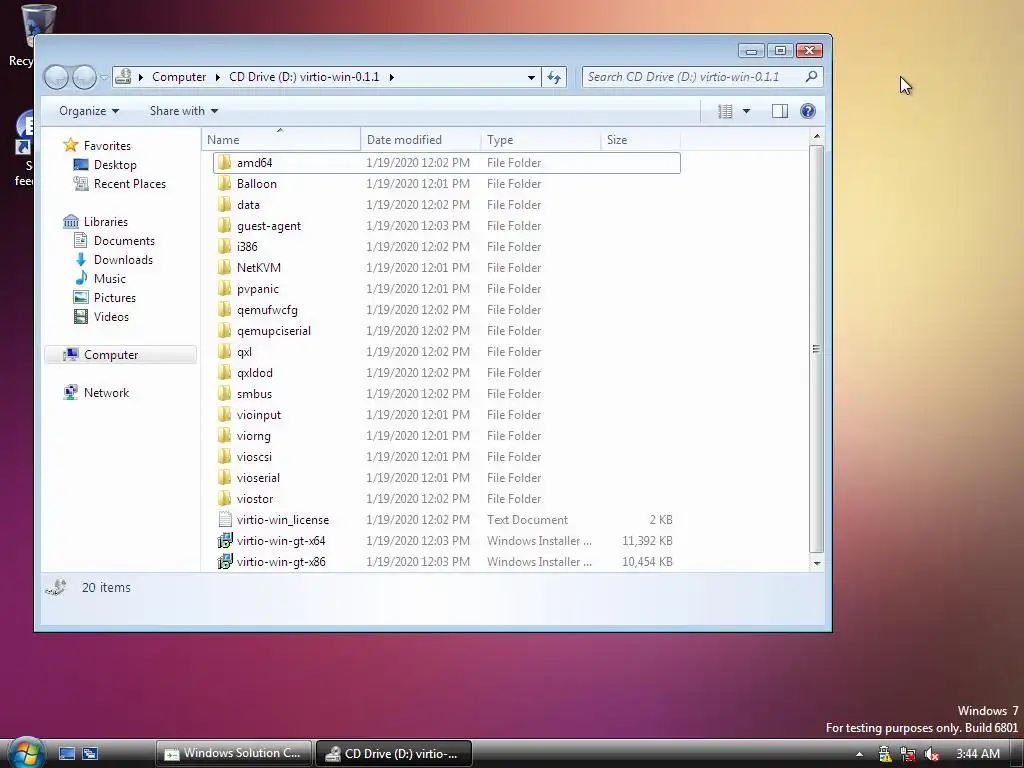Sort files by the Size column
1024x768 pixels.
coord(640,140)
